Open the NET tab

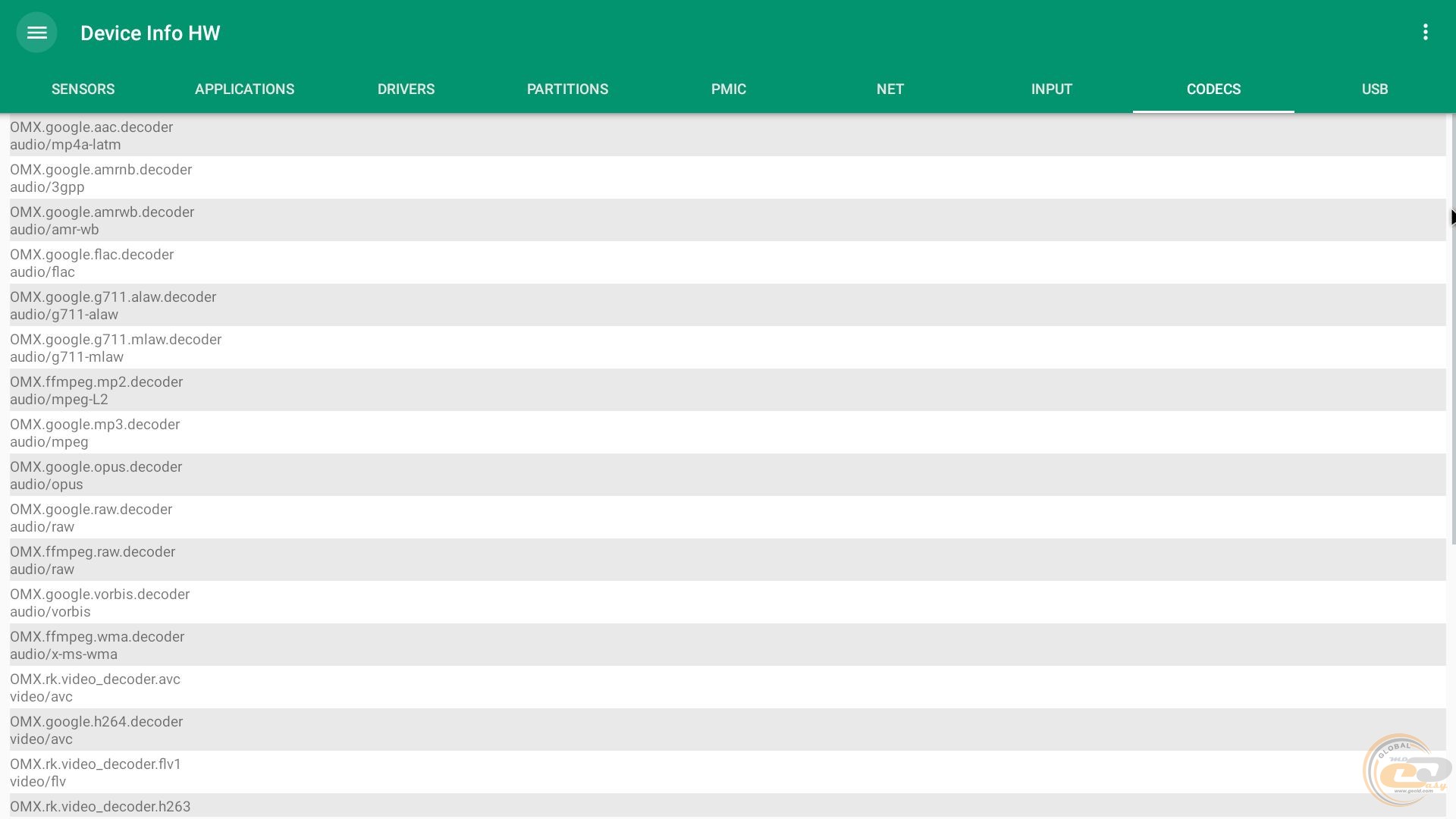coord(890,89)
